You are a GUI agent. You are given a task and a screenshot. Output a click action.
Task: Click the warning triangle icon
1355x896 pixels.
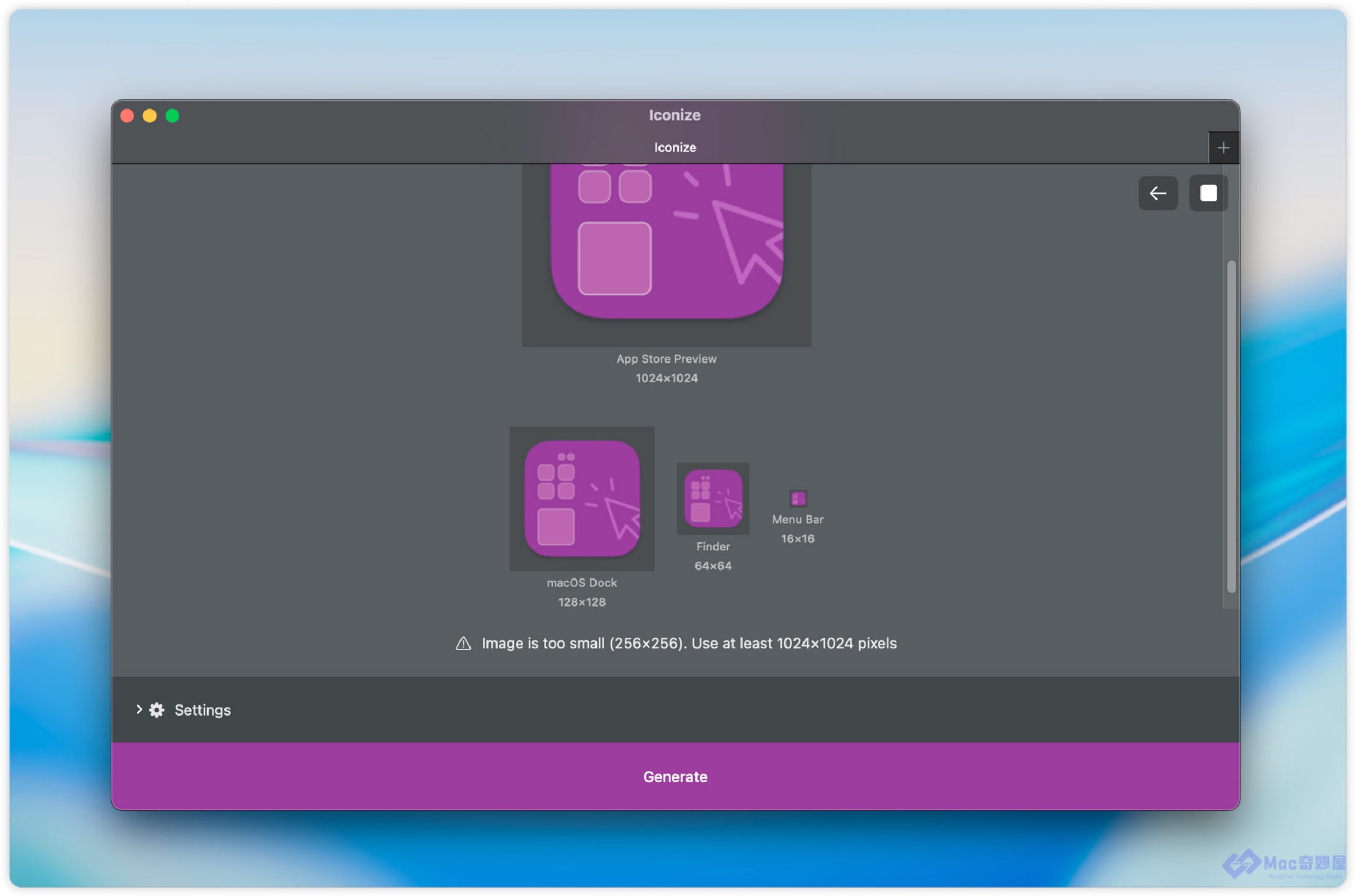coord(463,644)
